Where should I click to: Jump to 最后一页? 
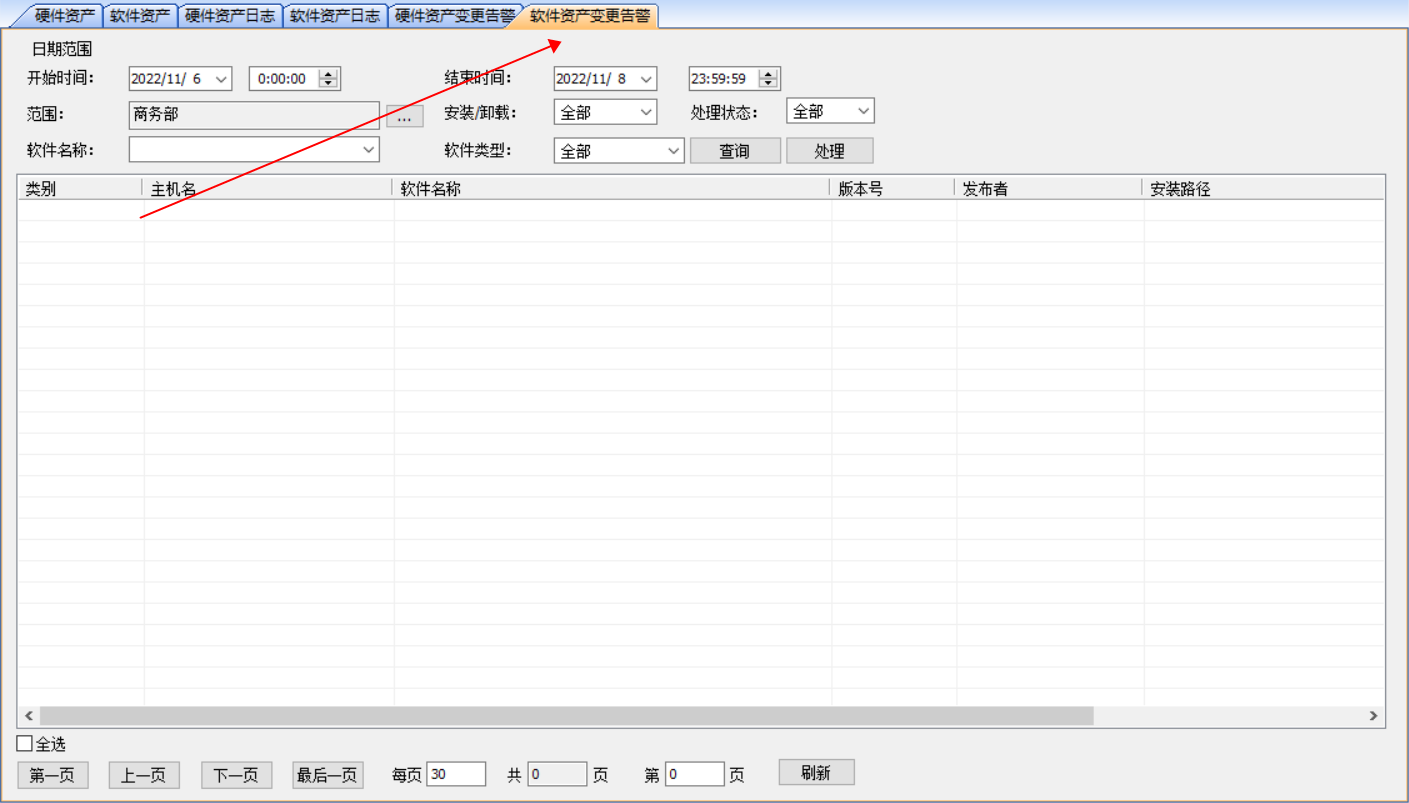tap(328, 775)
